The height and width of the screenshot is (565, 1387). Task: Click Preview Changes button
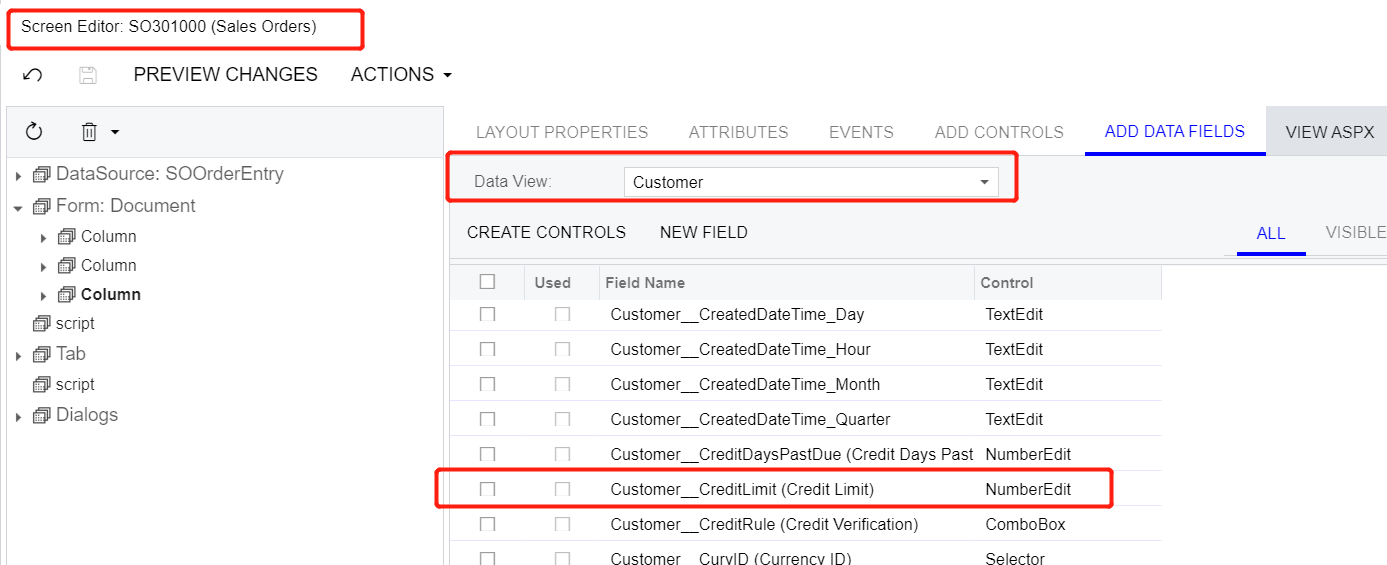[225, 75]
